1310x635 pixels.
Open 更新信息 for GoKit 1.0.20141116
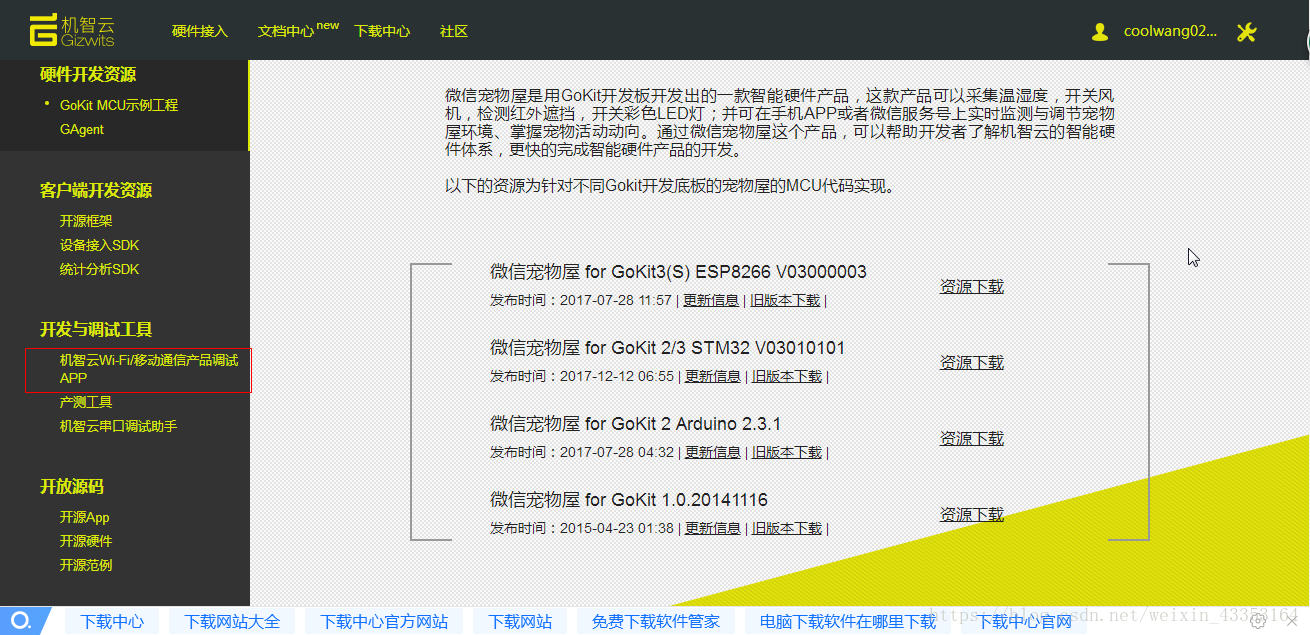pyautogui.click(x=713, y=528)
